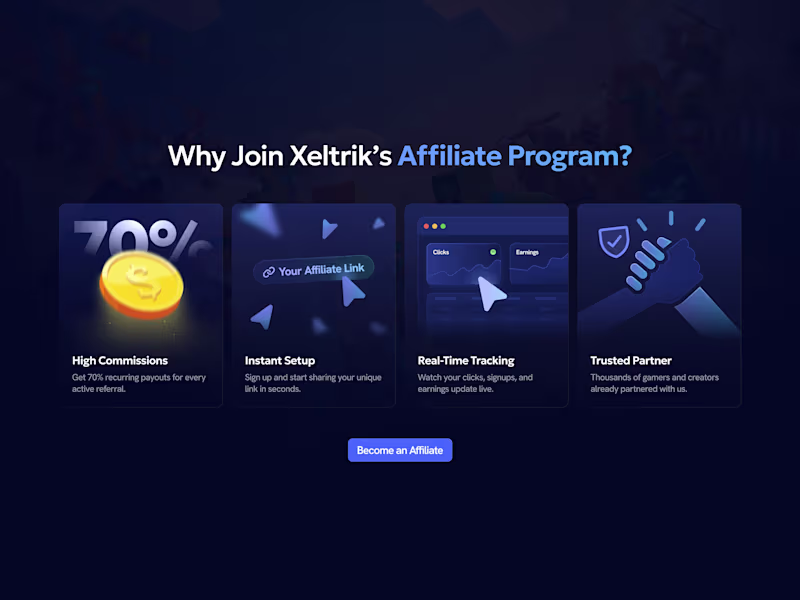Select the Real-Time Tracking card title
The width and height of the screenshot is (800, 600).
[x=466, y=361]
